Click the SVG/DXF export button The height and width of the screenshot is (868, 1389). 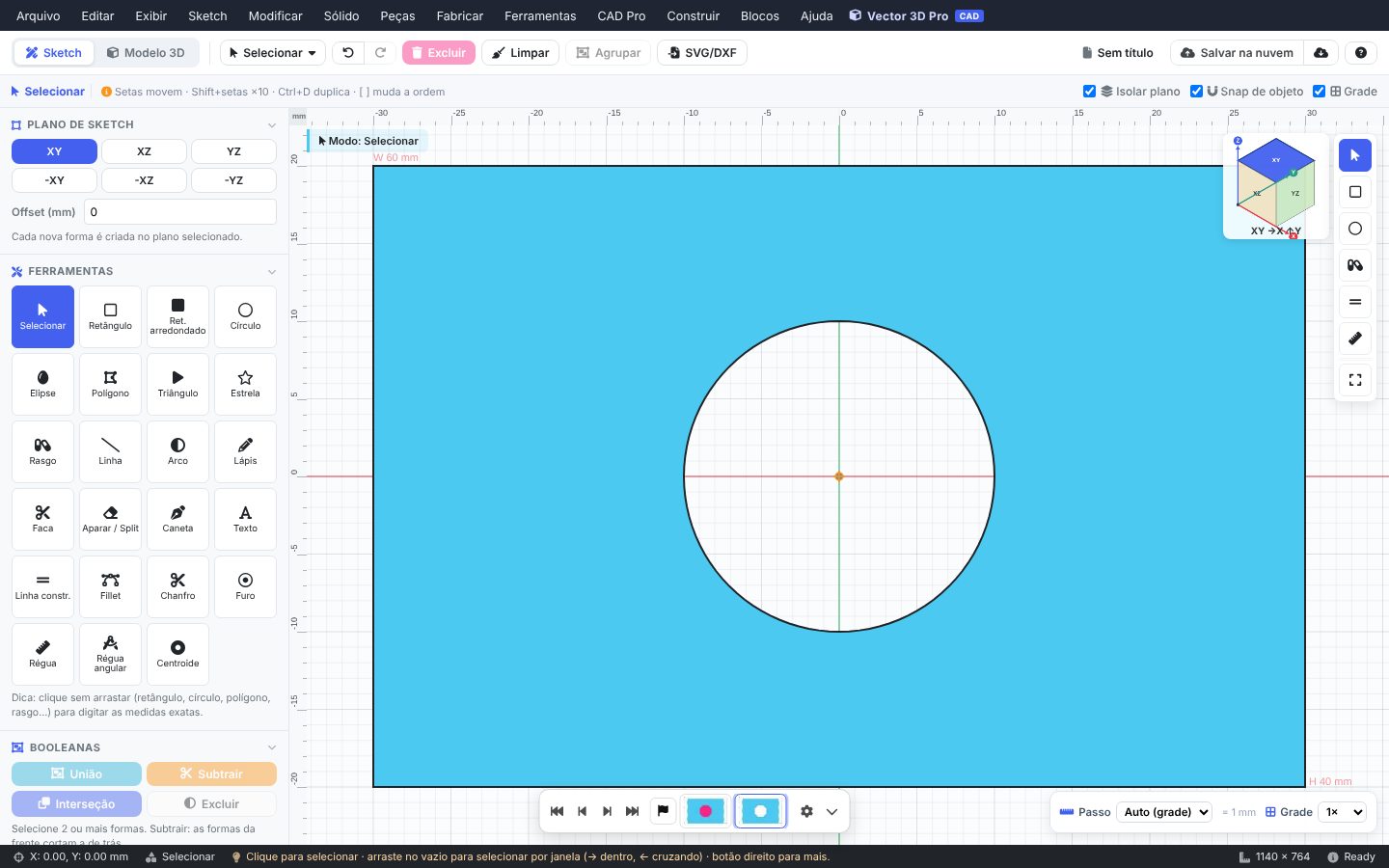click(702, 53)
